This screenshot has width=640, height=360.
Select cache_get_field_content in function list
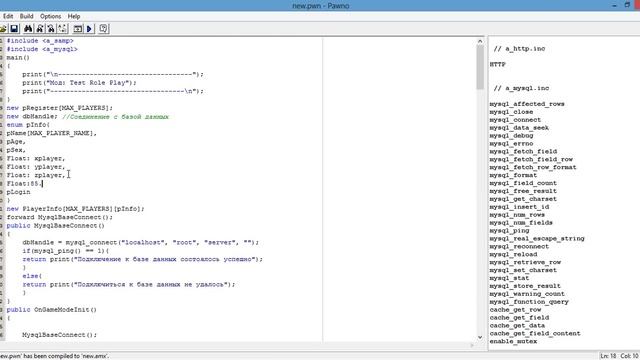[535, 333]
